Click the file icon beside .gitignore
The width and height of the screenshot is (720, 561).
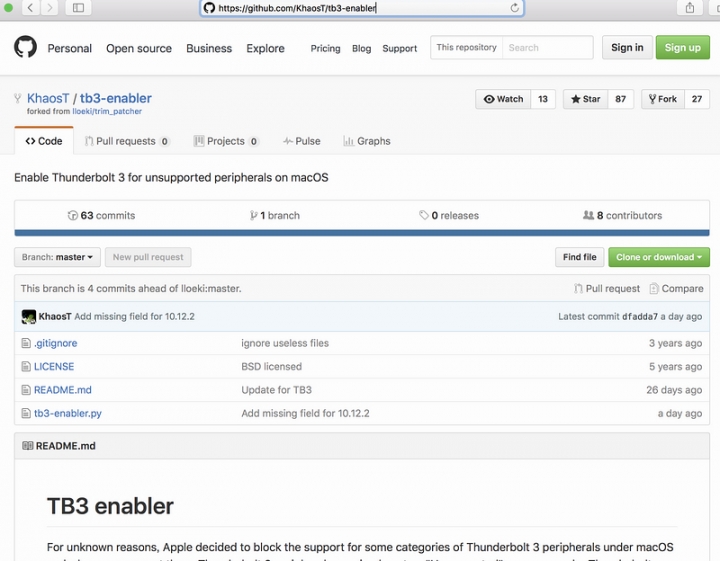(x=26, y=343)
